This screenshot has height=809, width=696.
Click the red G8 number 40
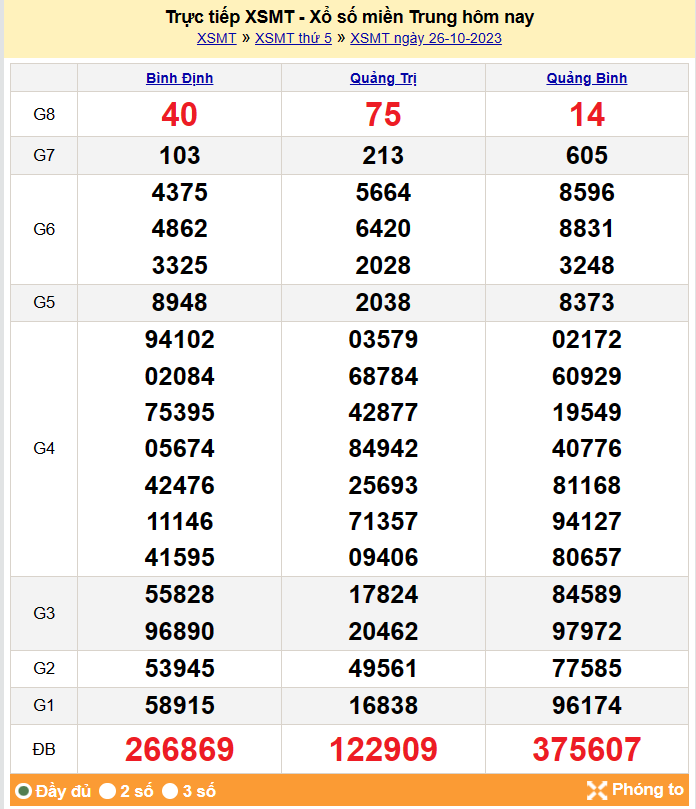click(179, 115)
